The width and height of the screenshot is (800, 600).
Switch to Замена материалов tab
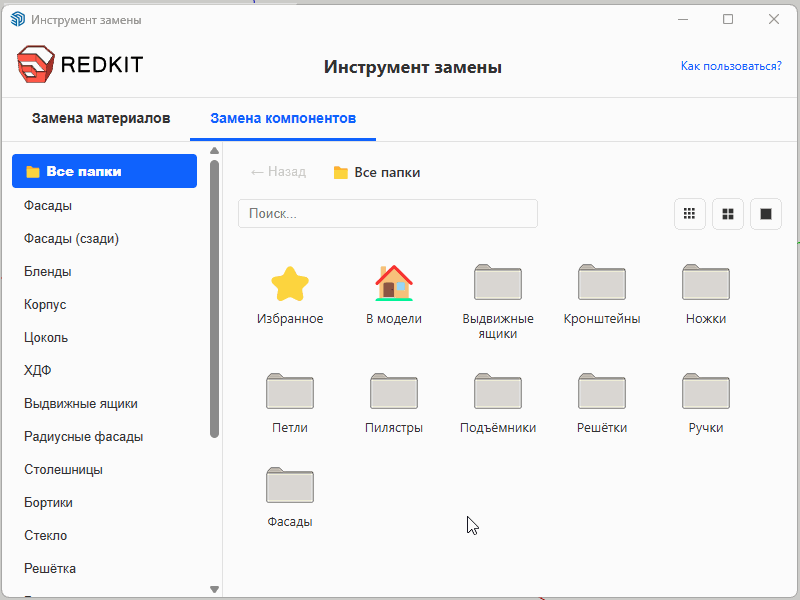coord(101,118)
